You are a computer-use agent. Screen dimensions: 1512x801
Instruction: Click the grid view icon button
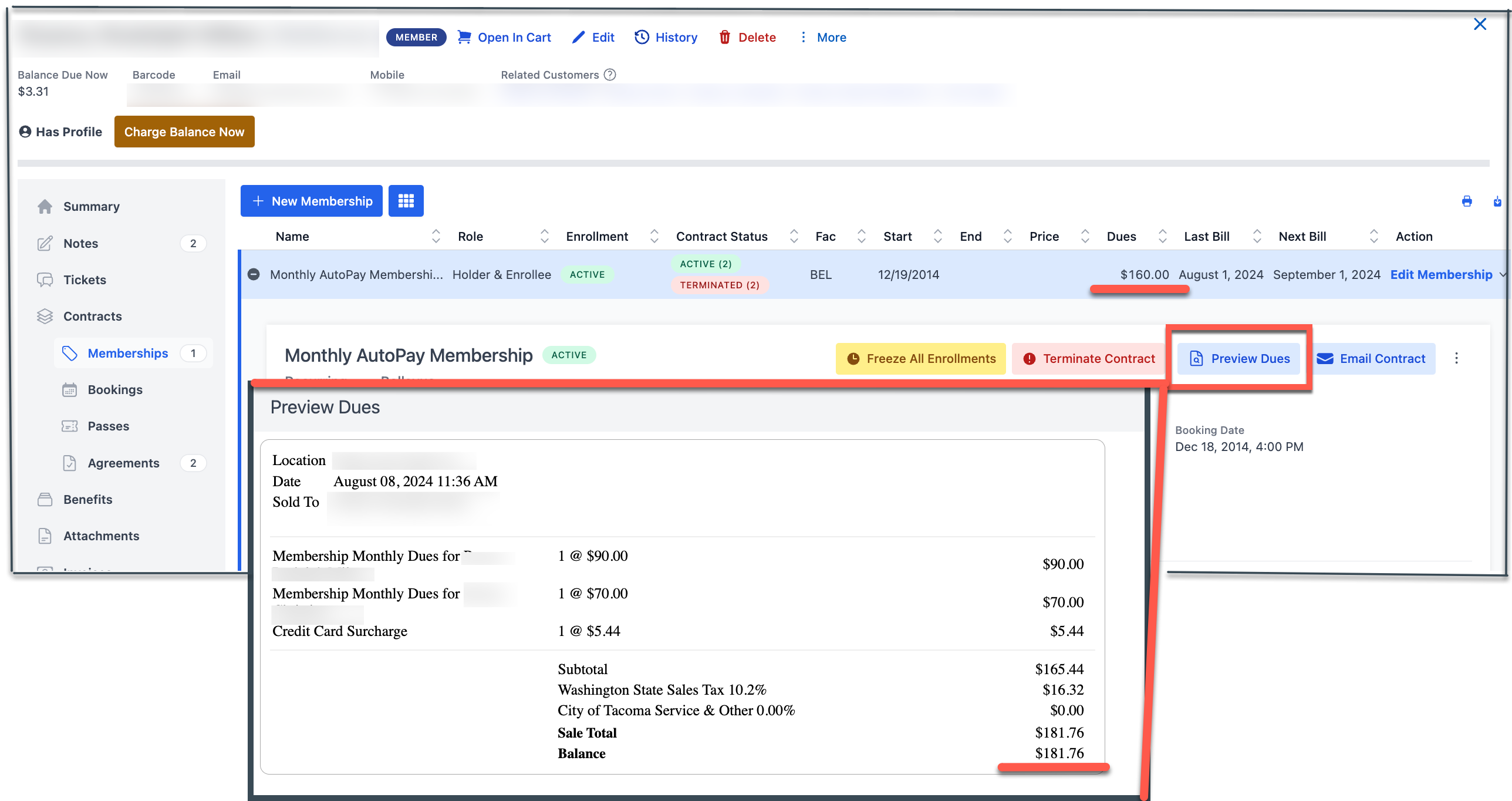coord(406,201)
